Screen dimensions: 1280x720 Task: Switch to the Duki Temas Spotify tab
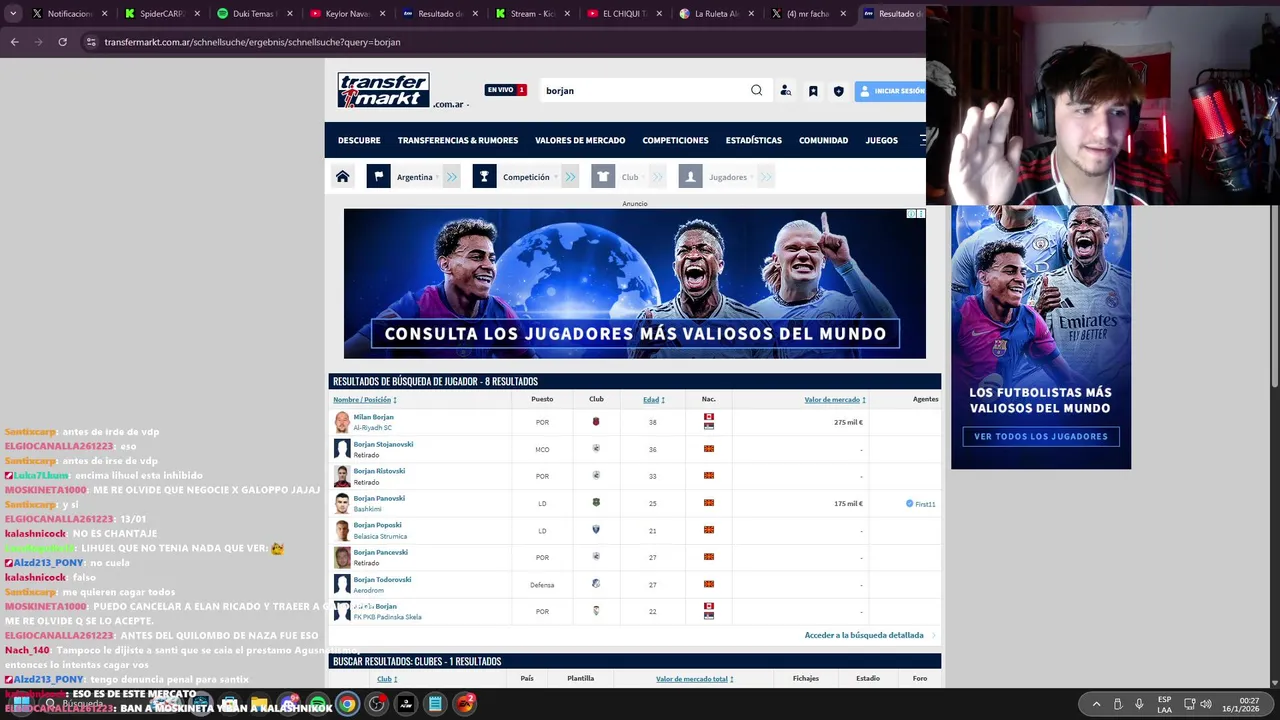pos(253,14)
